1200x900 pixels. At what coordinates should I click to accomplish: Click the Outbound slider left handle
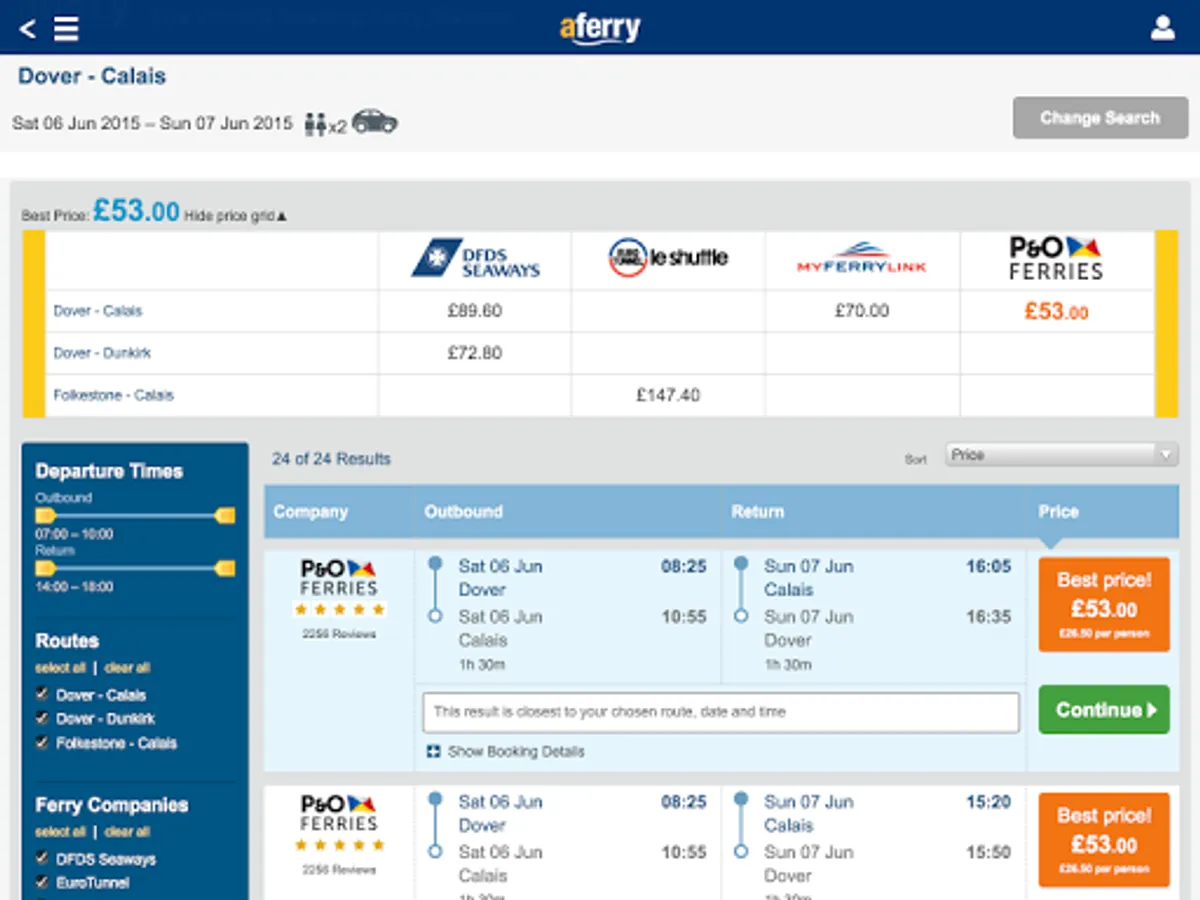point(45,516)
